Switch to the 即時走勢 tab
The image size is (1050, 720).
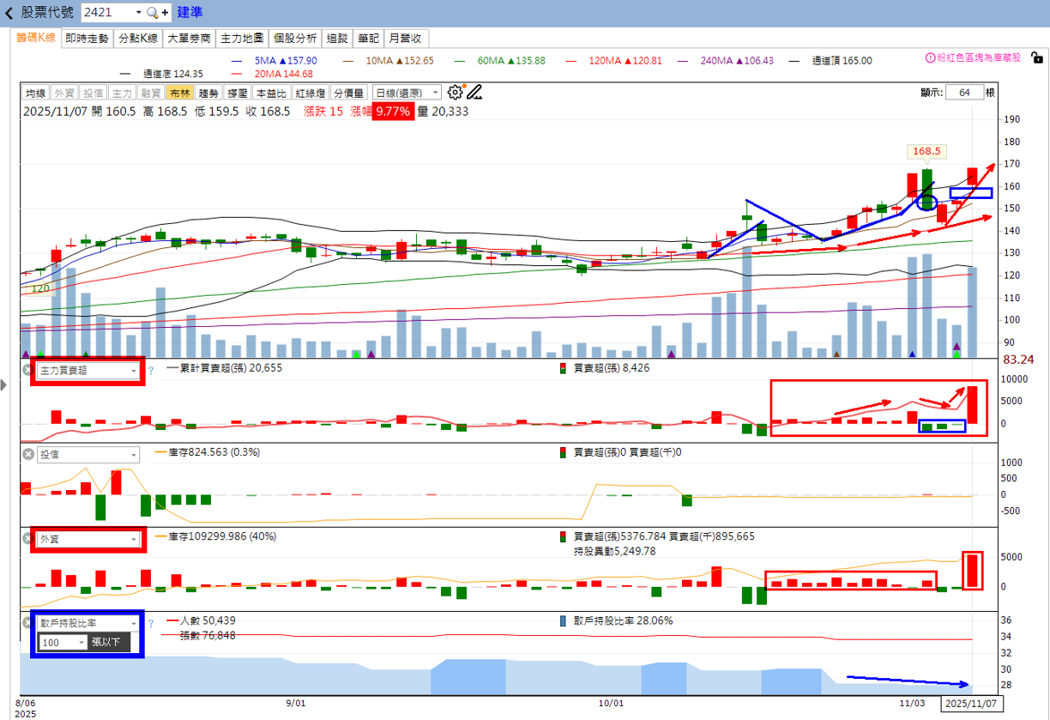click(x=86, y=38)
